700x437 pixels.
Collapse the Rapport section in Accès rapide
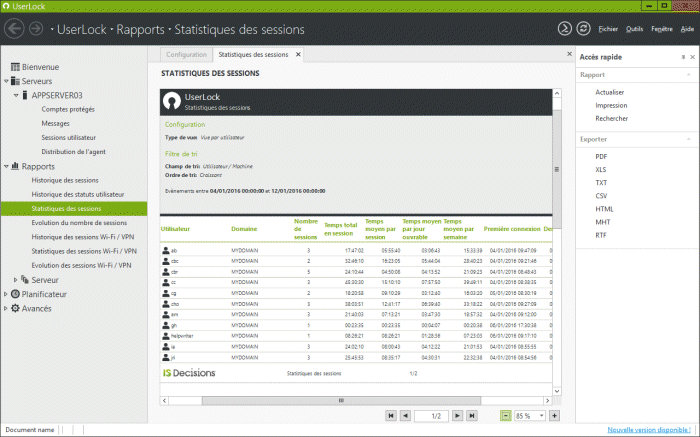689,75
